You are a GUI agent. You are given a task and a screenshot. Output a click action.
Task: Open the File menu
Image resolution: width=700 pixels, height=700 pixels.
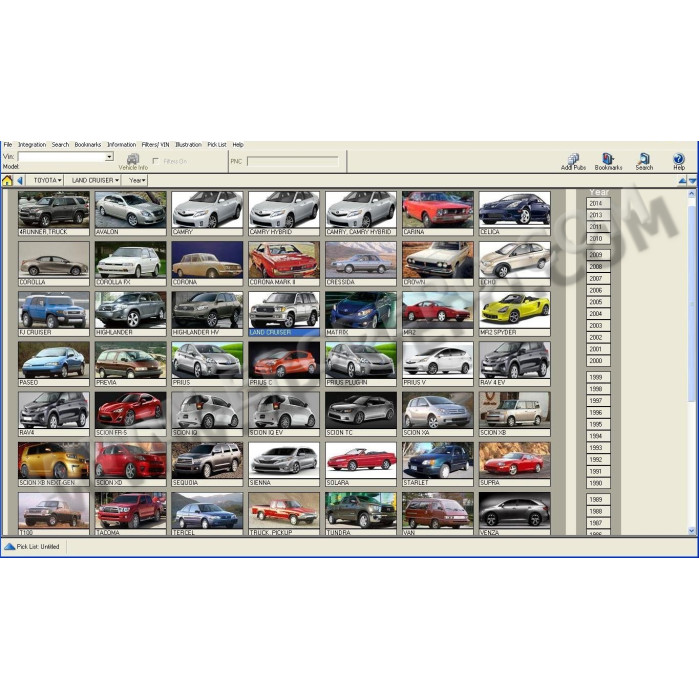pyautogui.click(x=8, y=145)
